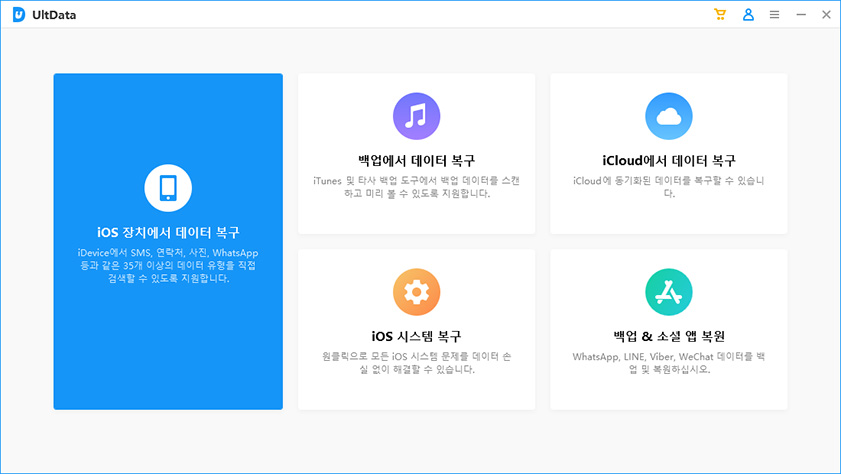Select 'iOS 장치에서 데이터 복구' heading

(168, 232)
